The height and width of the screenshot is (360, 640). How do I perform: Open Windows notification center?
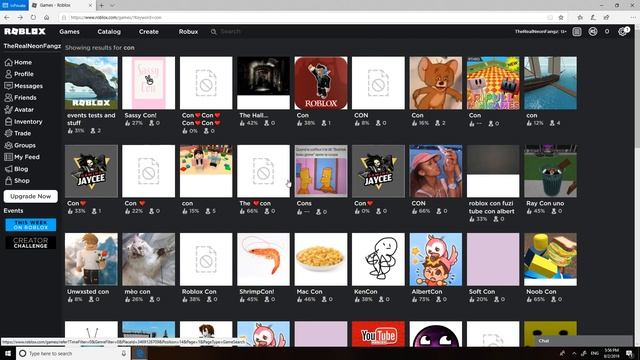point(629,353)
